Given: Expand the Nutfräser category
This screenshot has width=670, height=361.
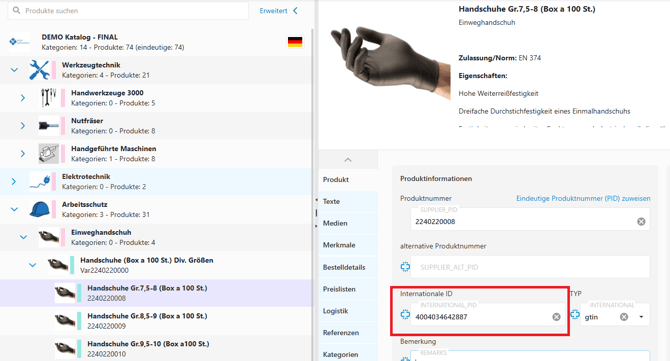Looking at the screenshot, I should (23, 126).
